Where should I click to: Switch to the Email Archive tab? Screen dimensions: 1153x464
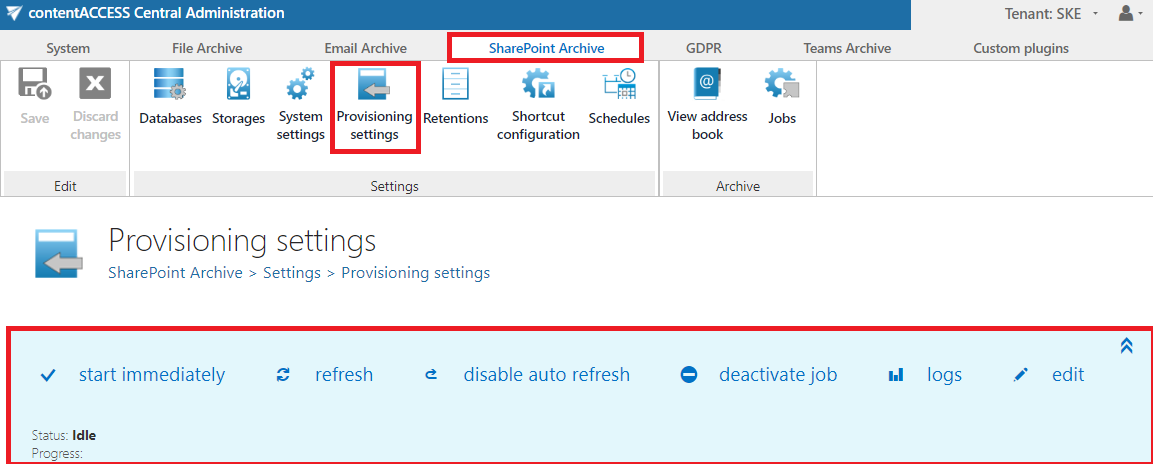(365, 48)
